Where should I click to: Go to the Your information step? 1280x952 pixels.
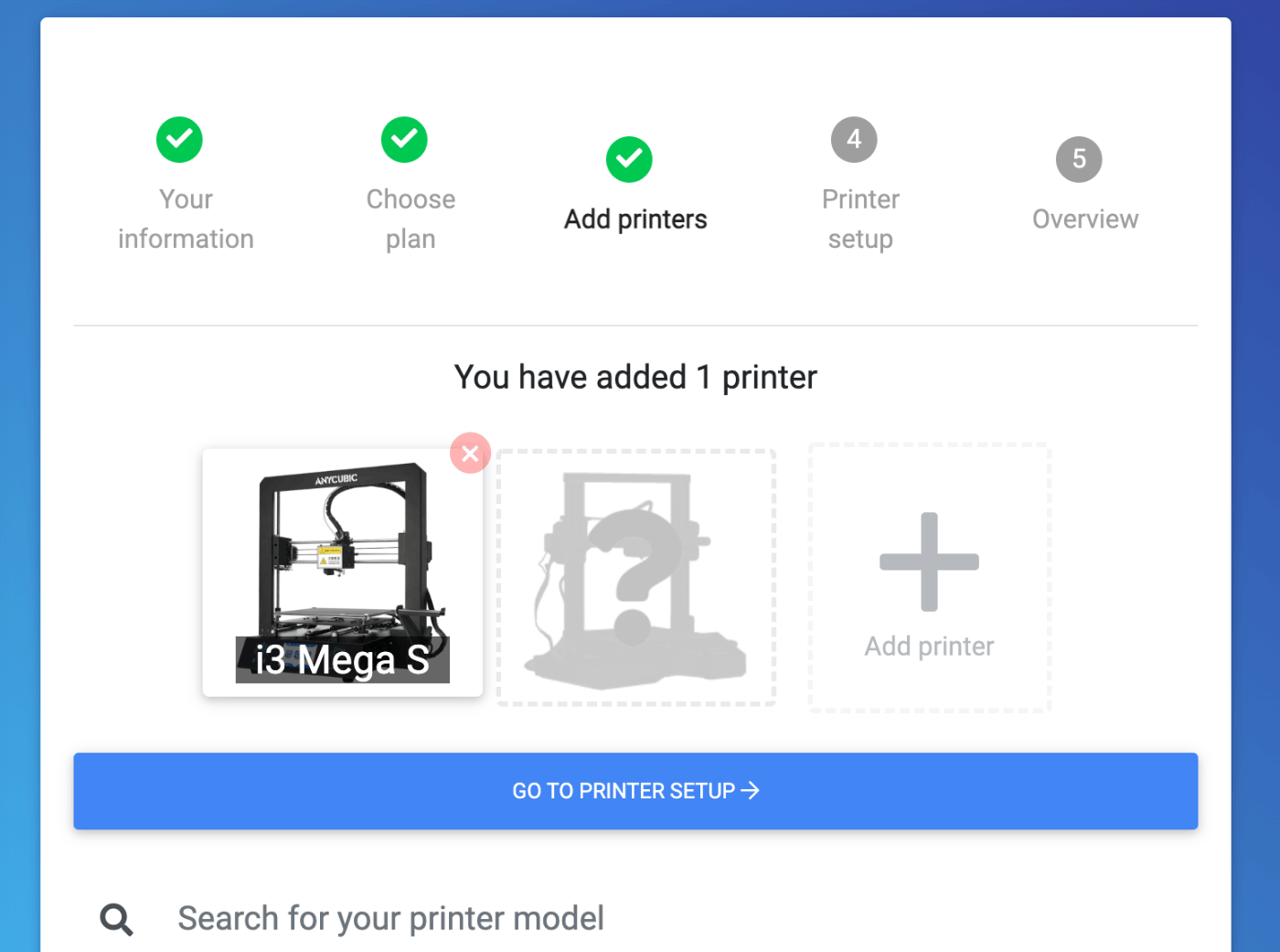point(186,219)
